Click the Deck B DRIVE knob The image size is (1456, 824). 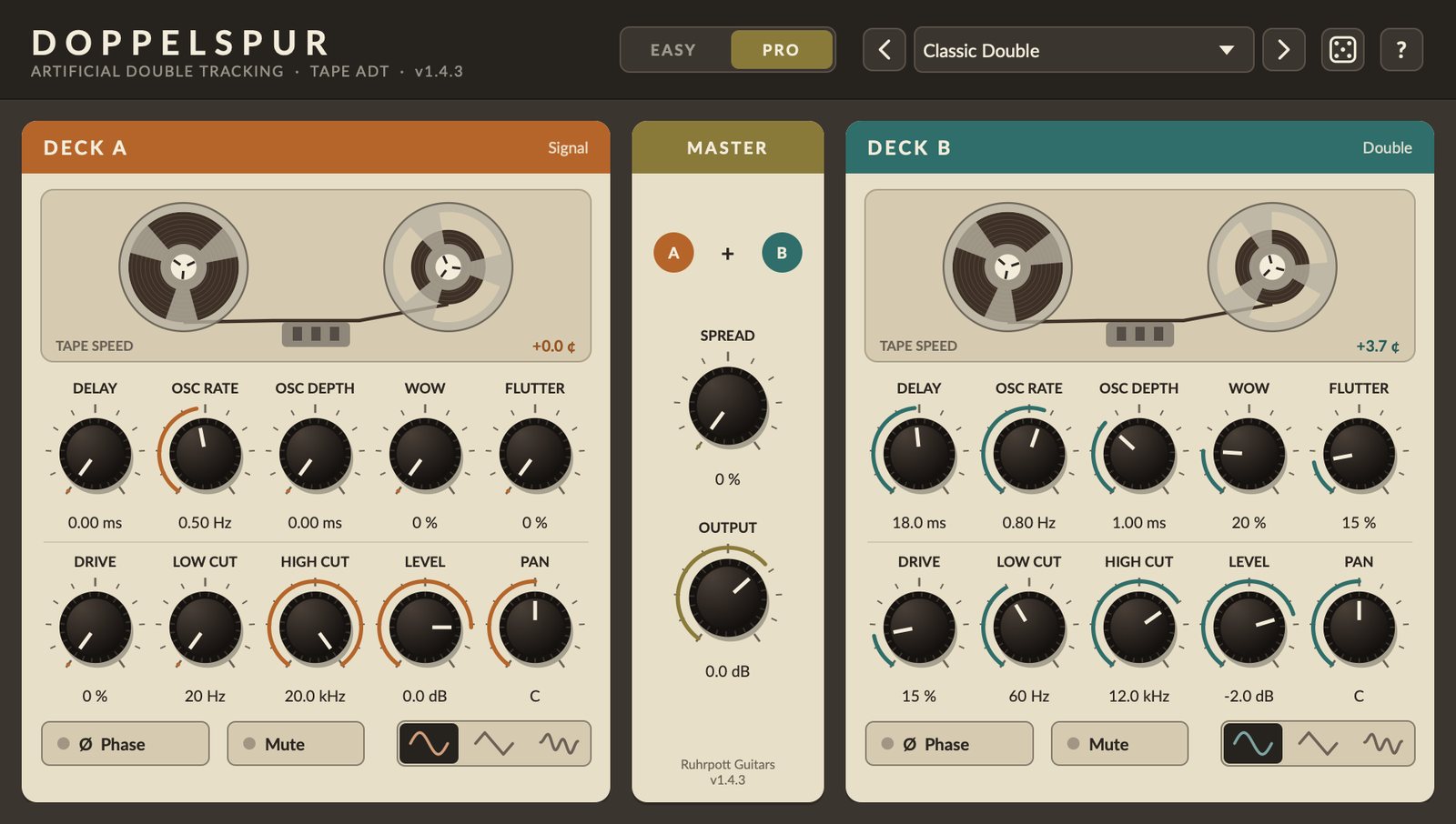pyautogui.click(x=919, y=627)
